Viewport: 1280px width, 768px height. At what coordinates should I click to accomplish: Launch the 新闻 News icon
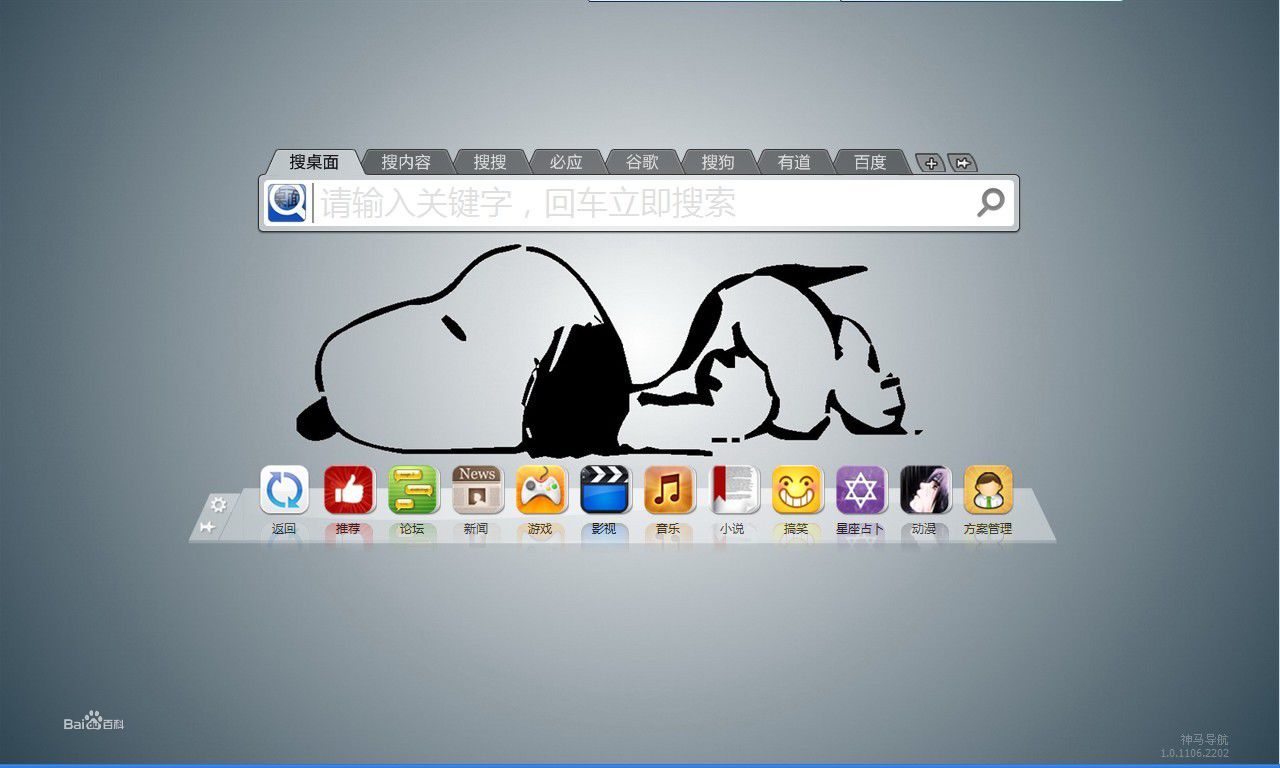point(477,490)
